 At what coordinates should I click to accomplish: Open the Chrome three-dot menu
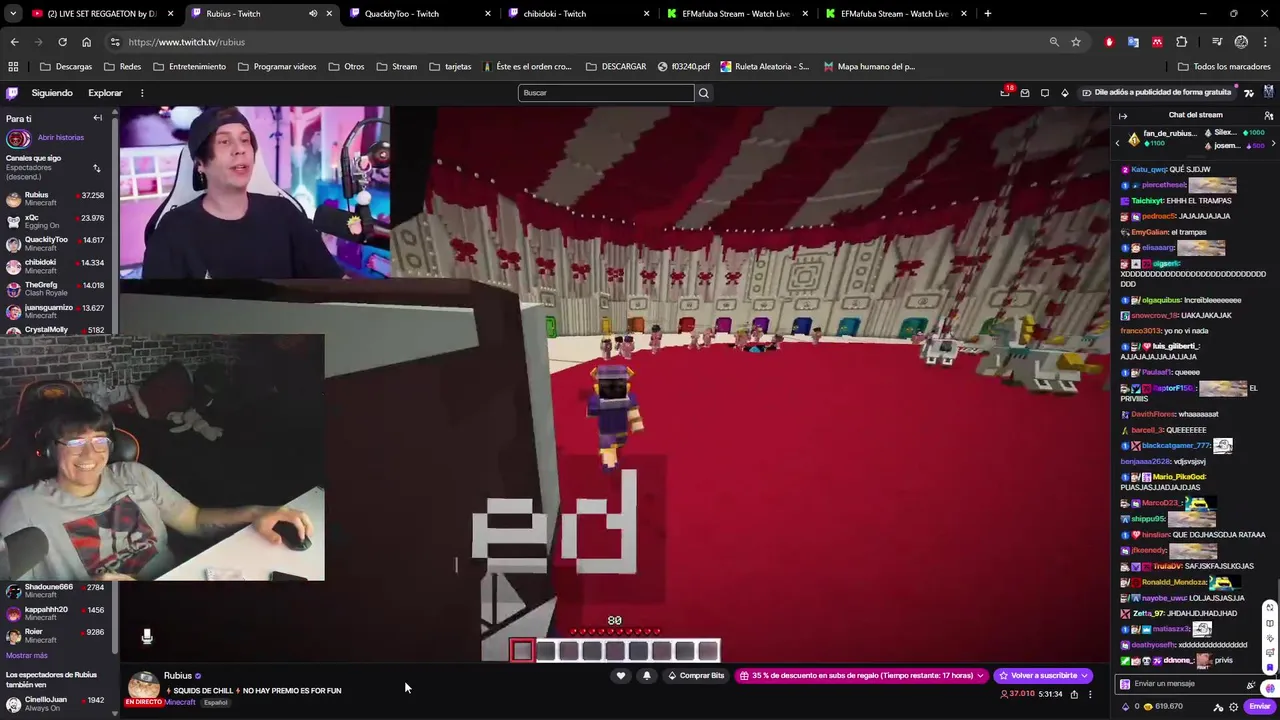point(1266,42)
